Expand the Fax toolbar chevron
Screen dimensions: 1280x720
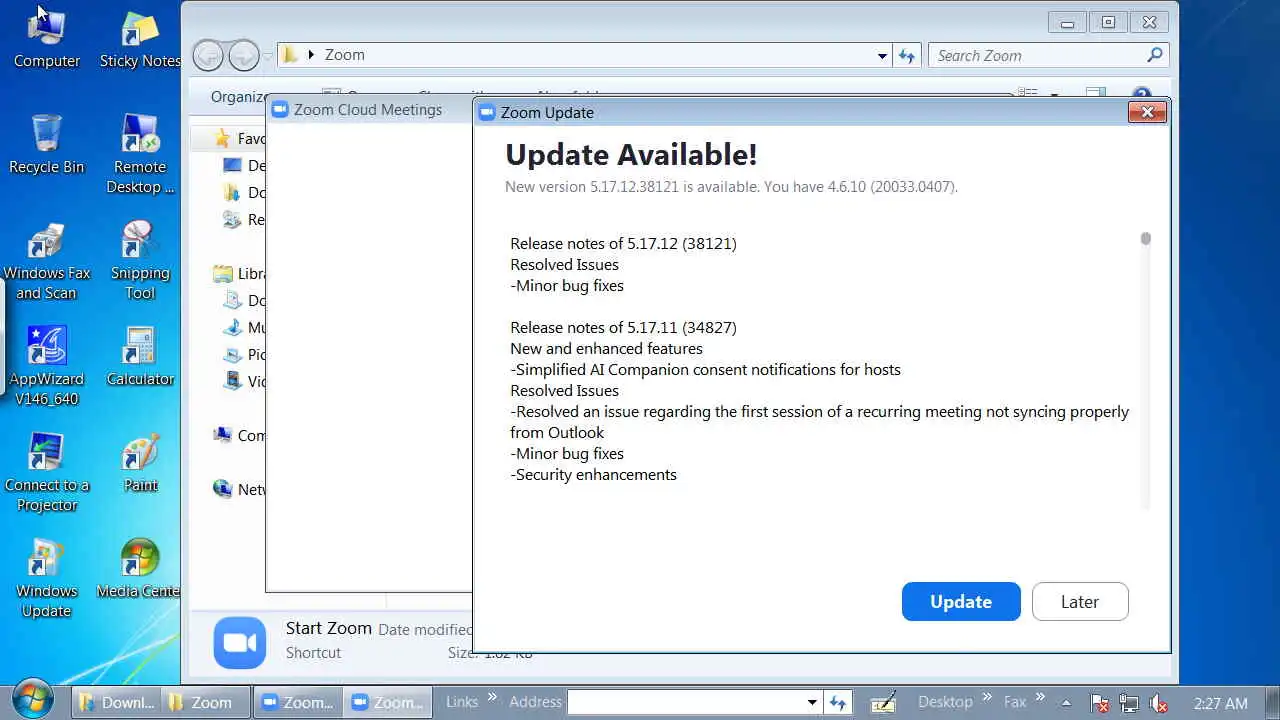click(1040, 697)
